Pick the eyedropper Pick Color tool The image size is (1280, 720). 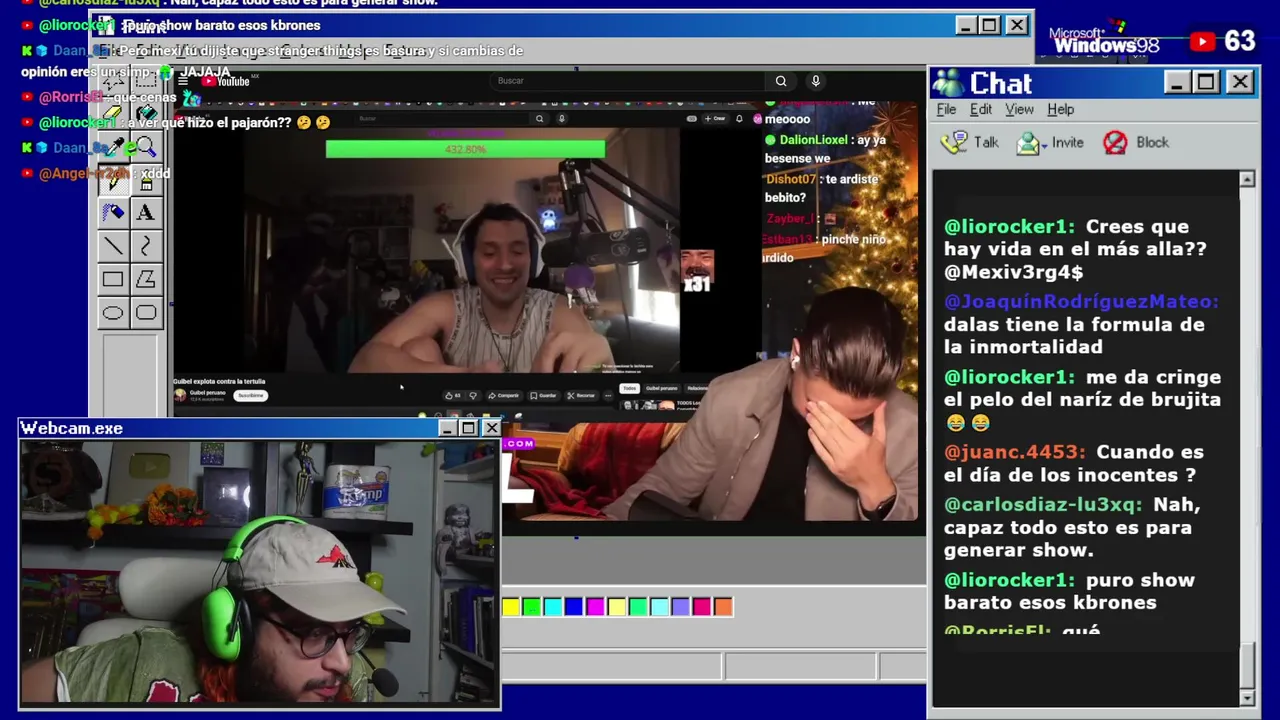pos(113,147)
